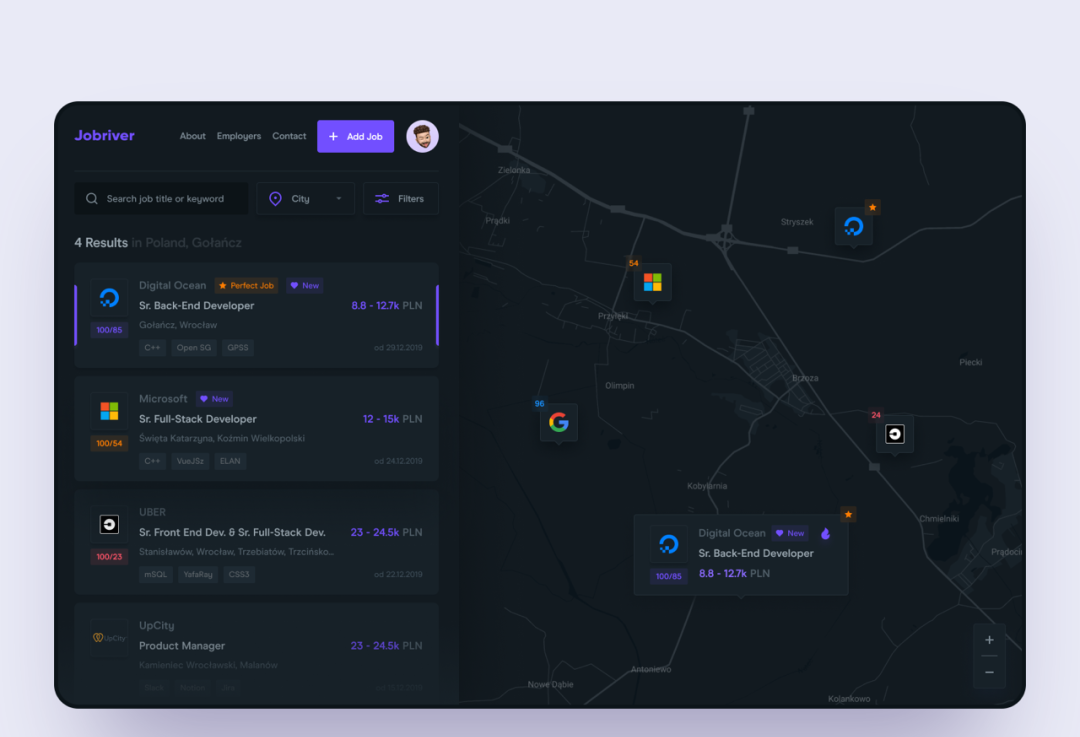Select the Perfect Job badge
1080x737 pixels.
(246, 285)
